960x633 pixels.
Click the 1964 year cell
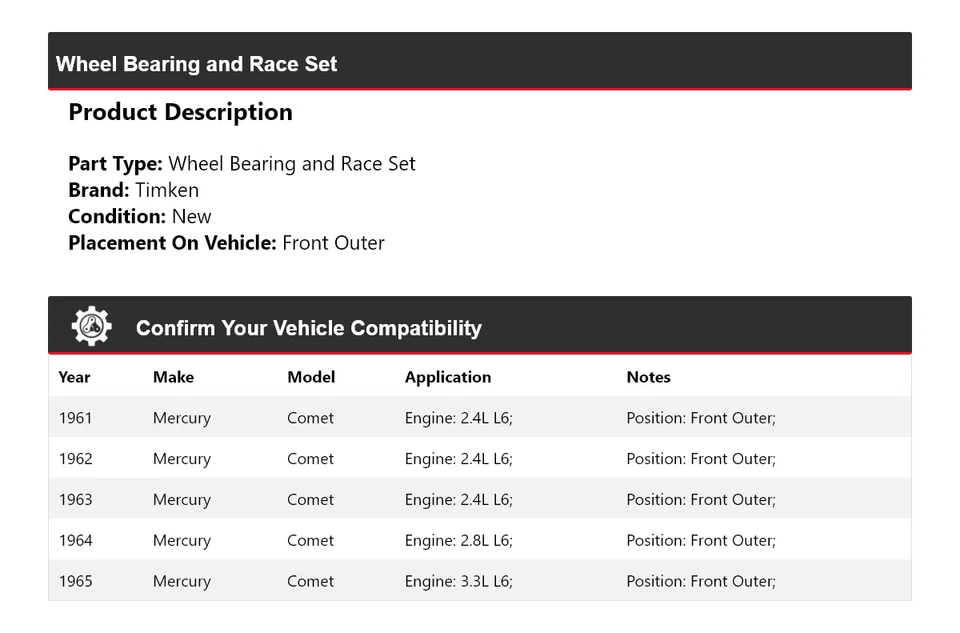click(x=75, y=541)
